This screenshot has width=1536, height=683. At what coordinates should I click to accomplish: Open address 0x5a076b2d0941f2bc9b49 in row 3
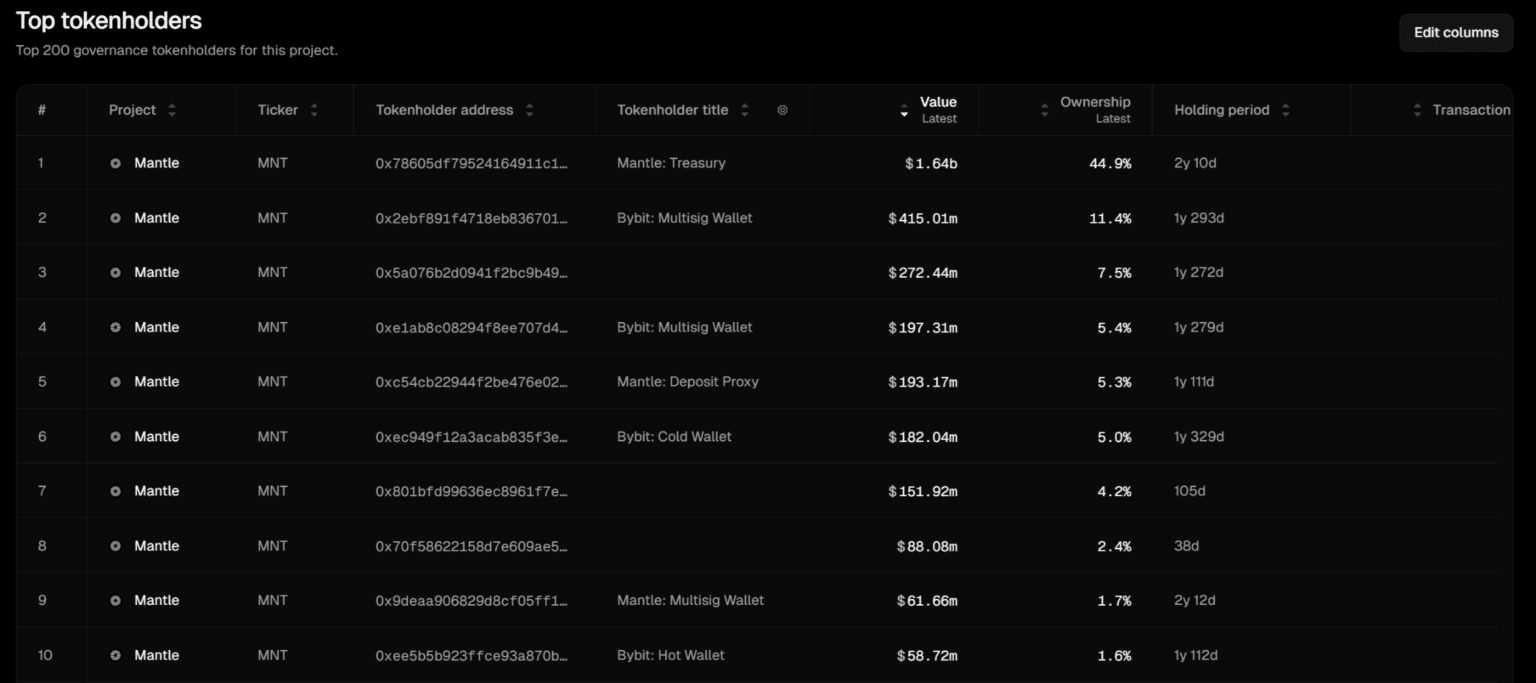471,272
